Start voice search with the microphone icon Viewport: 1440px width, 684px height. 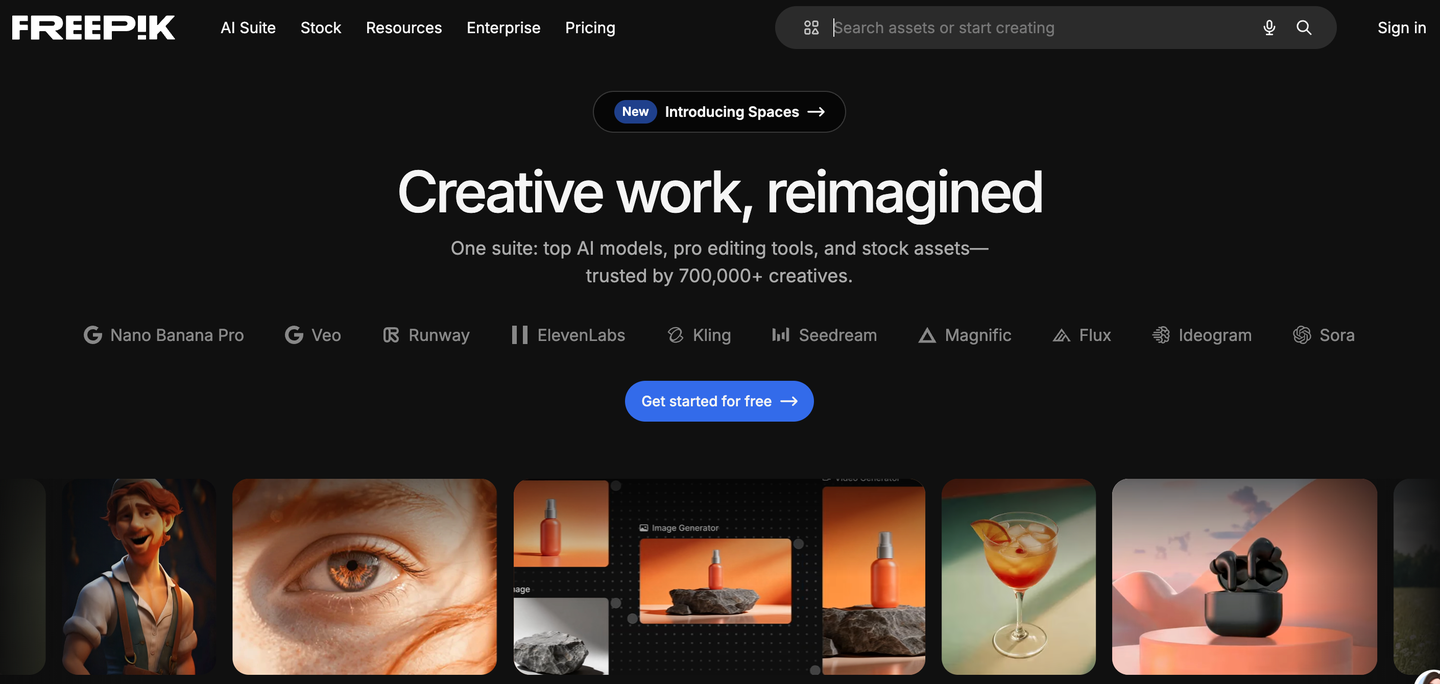[x=1269, y=28]
